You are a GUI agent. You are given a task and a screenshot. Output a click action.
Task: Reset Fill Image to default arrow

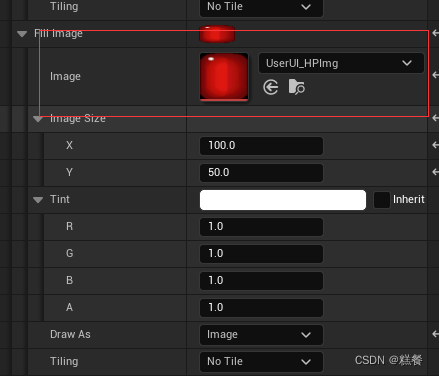point(435,33)
